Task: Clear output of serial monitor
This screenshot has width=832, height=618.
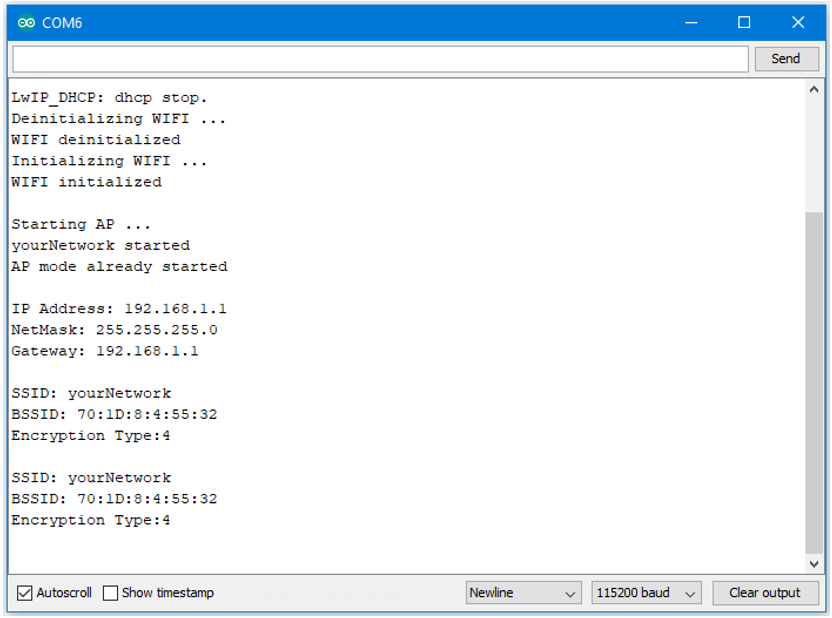Action: 765,593
